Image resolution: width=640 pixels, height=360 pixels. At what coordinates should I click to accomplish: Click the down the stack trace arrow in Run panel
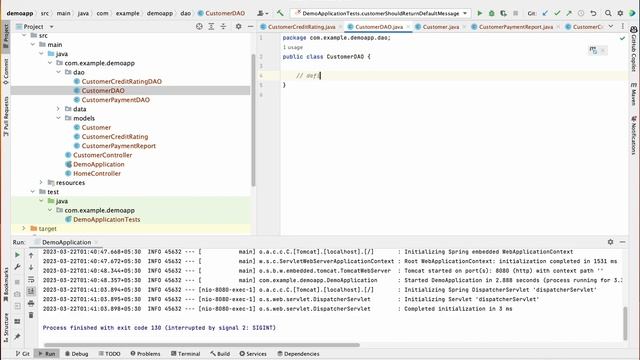31,267
